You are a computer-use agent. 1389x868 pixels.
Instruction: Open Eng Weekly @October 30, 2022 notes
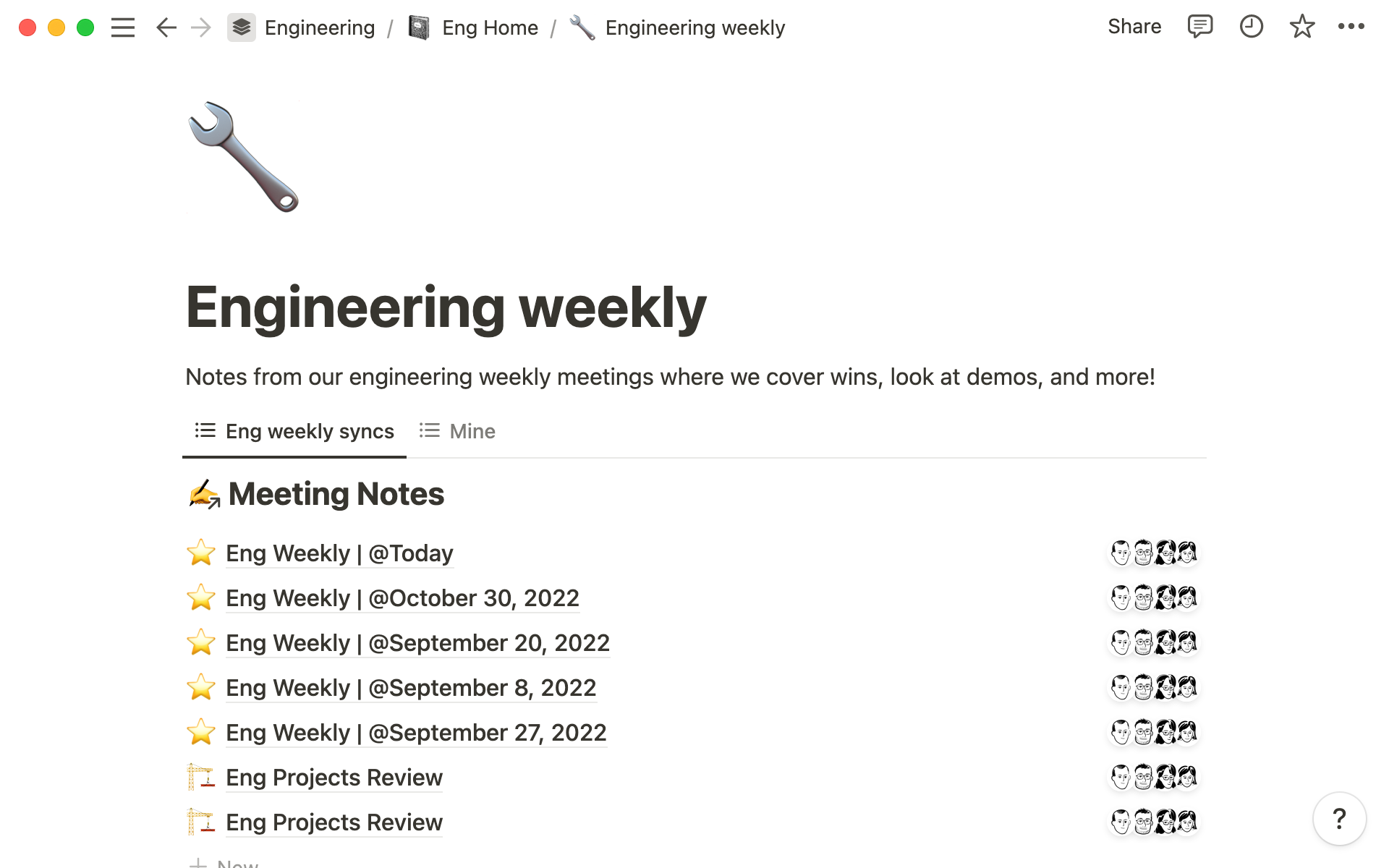coord(402,598)
